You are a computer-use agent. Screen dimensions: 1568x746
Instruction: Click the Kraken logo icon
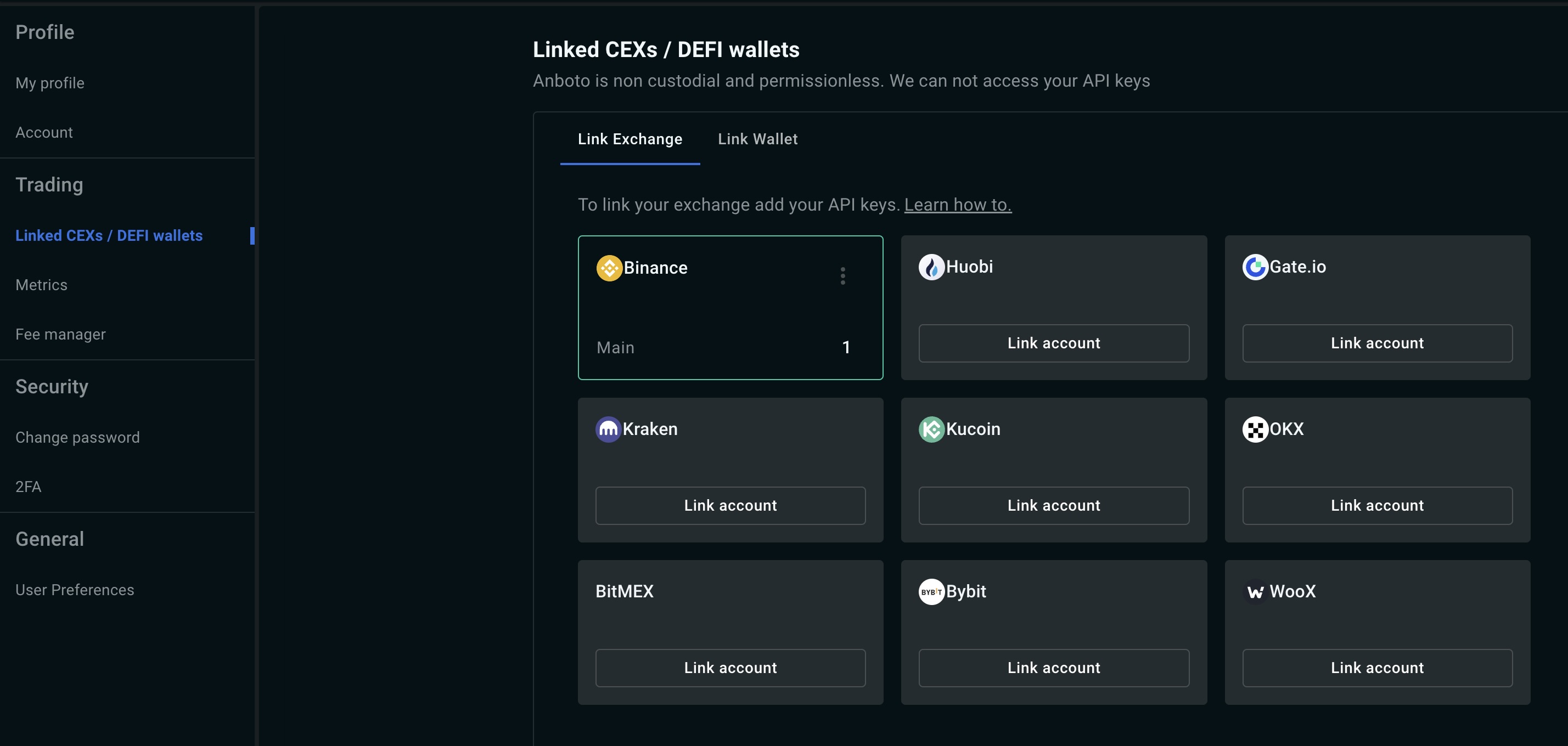[x=608, y=429]
